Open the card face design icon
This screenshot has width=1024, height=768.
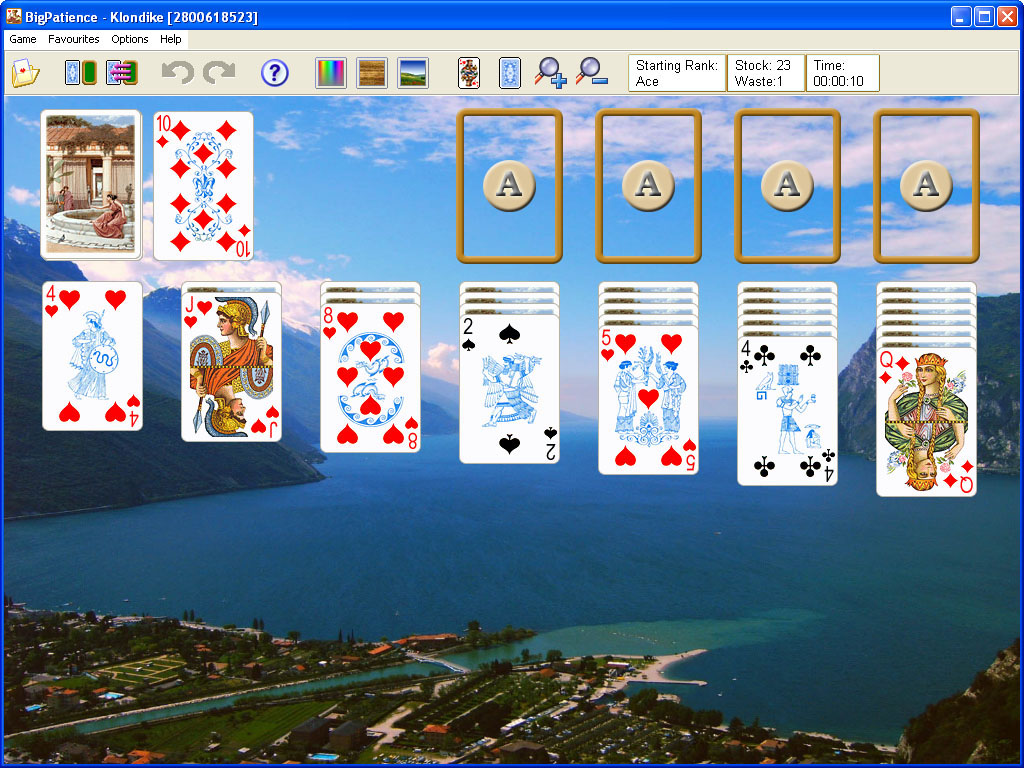coord(468,73)
